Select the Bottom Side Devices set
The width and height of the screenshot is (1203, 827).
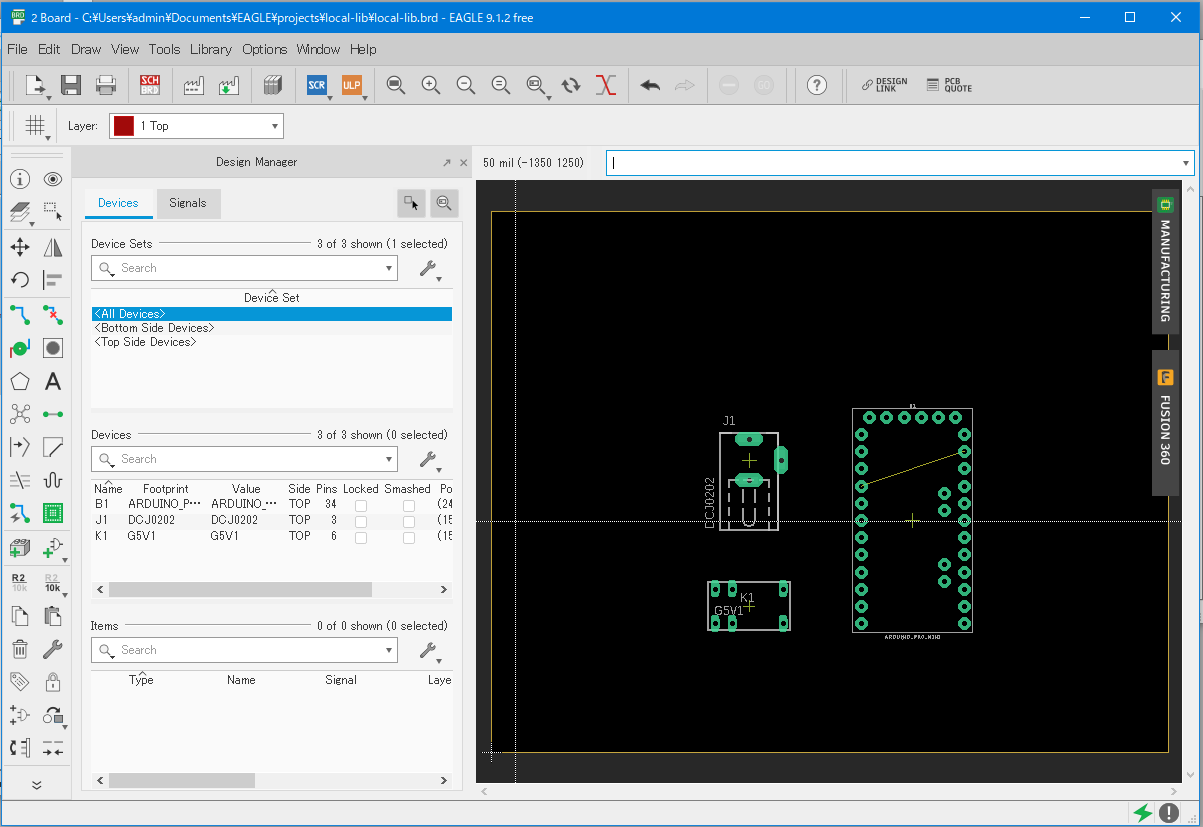[155, 328]
